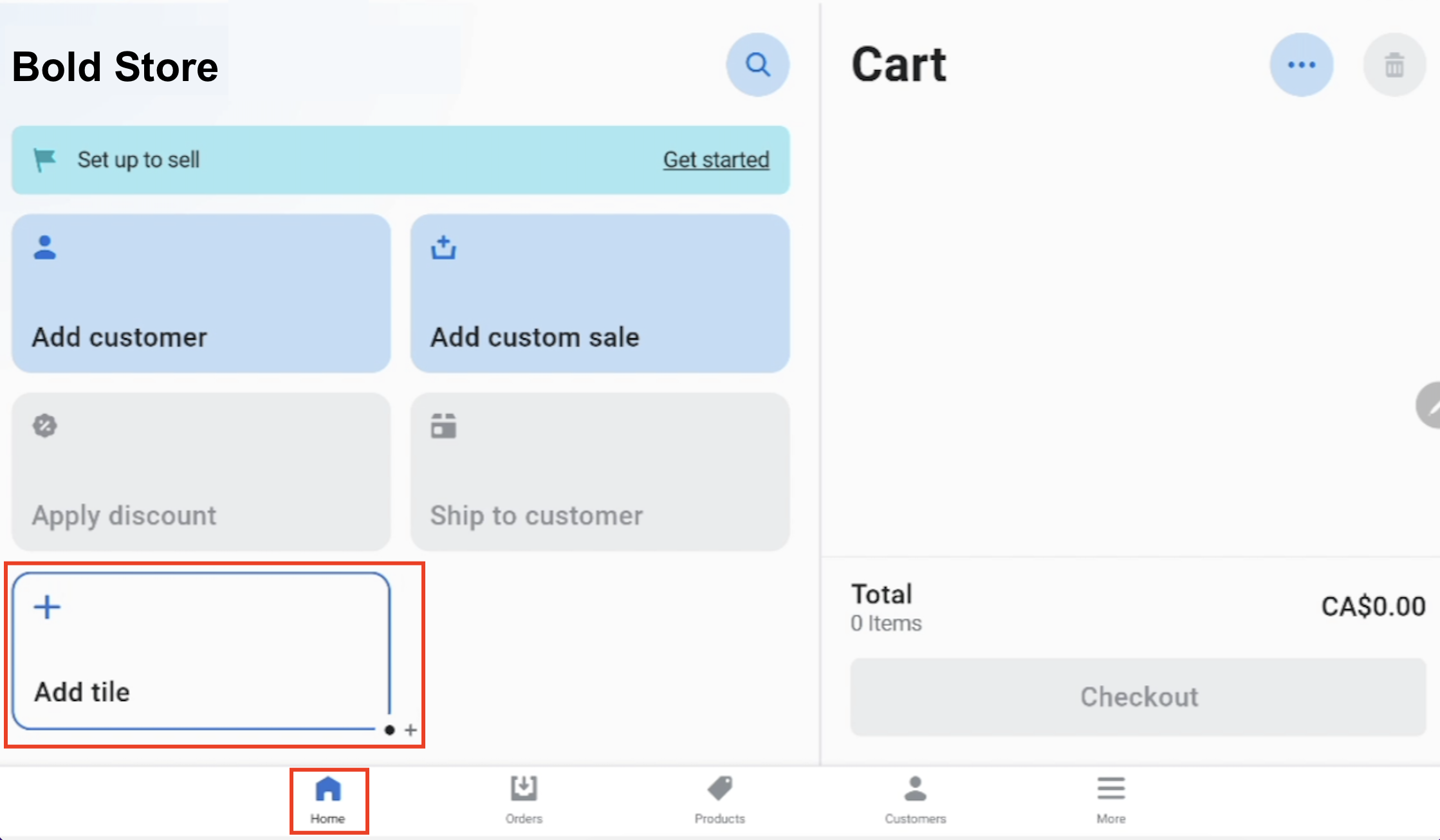Open the Orders tab

click(x=524, y=800)
